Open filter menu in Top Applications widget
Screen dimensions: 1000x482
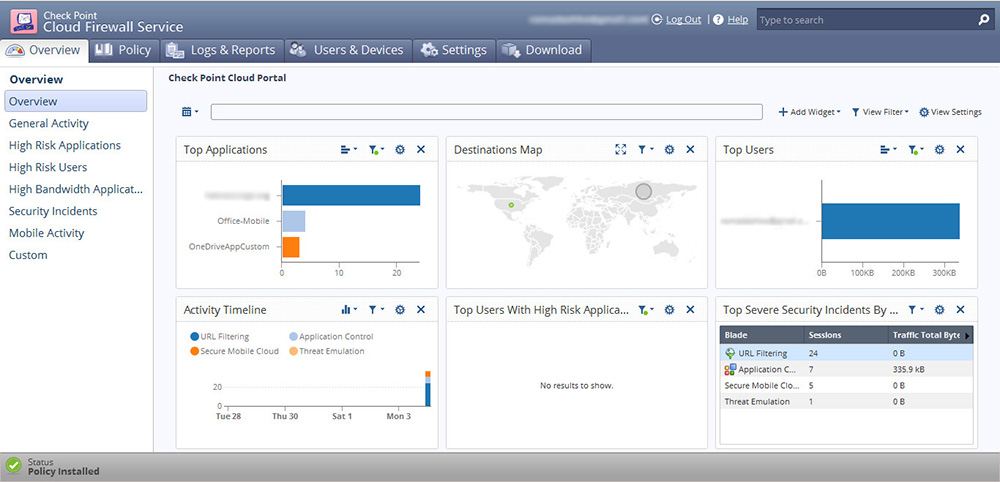pyautogui.click(x=376, y=150)
